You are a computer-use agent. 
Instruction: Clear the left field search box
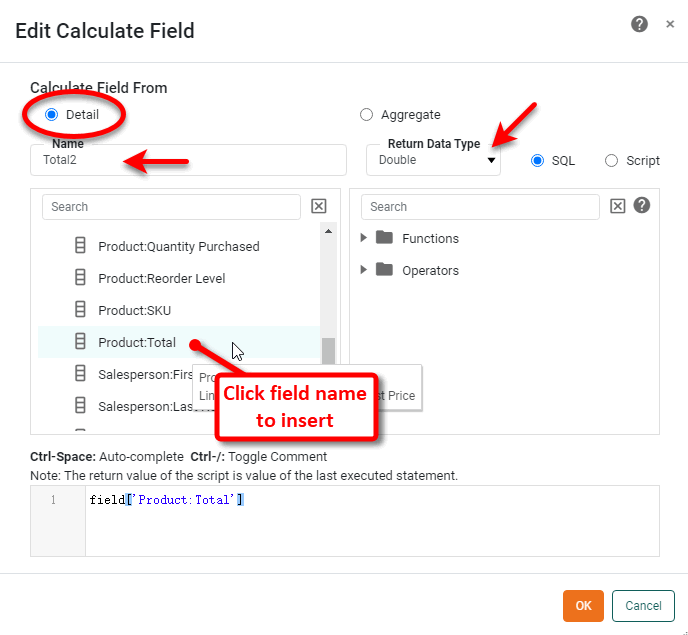319,206
